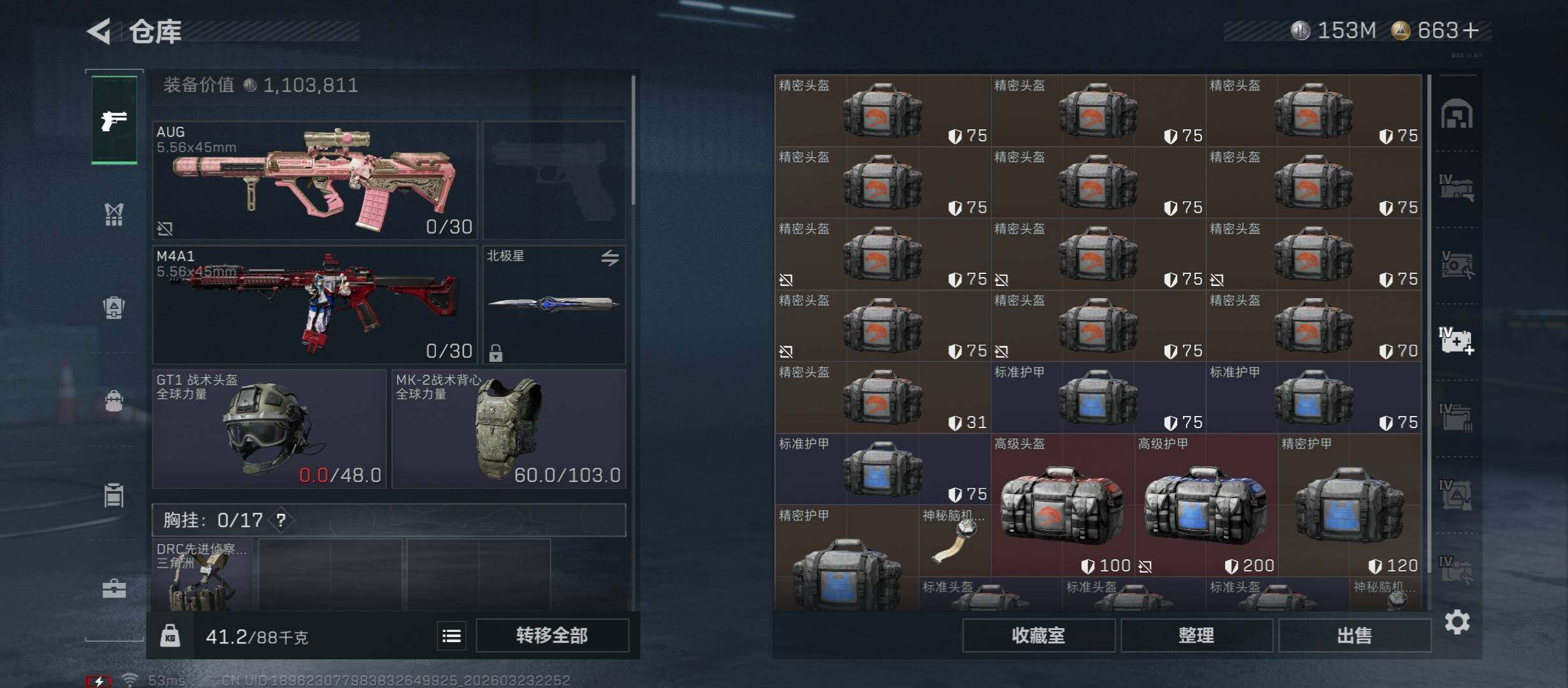Click the 出售 sell button
Screen dimensions: 1568x688
click(1354, 636)
